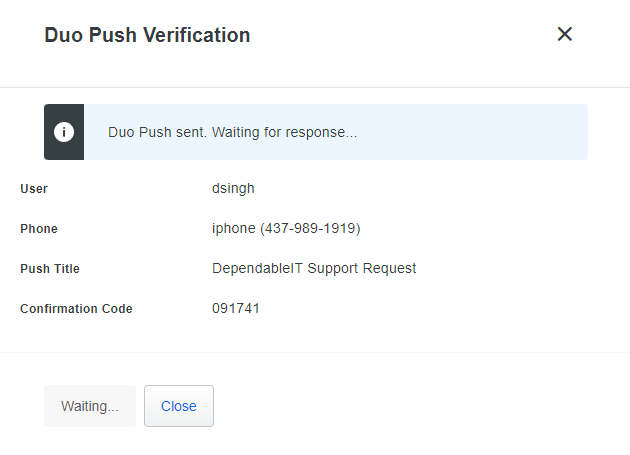Click the Phone label
Screen dimensions: 630x455
point(39,229)
